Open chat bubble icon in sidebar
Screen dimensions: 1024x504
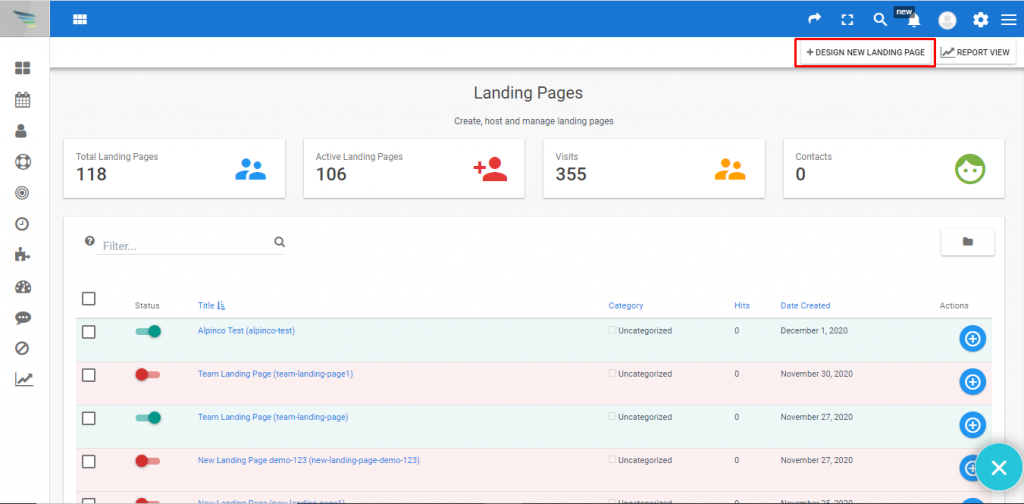pyautogui.click(x=23, y=318)
